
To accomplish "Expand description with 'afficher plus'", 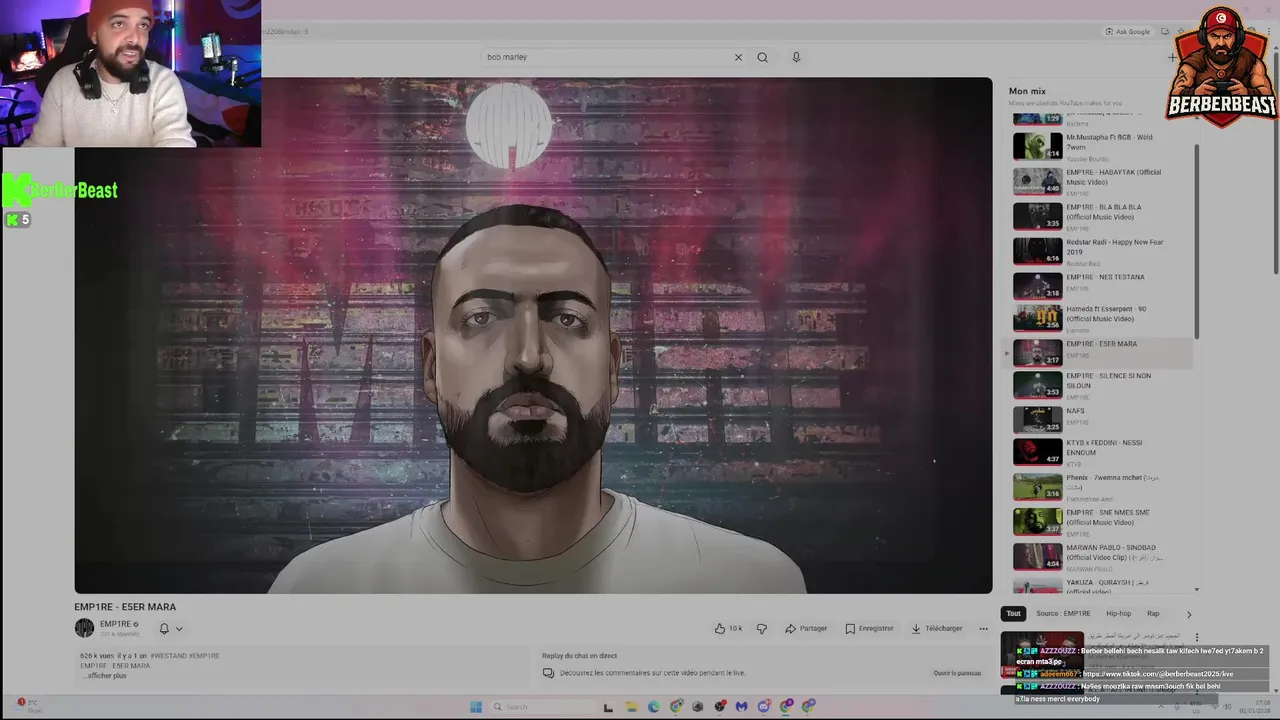I will [x=106, y=676].
